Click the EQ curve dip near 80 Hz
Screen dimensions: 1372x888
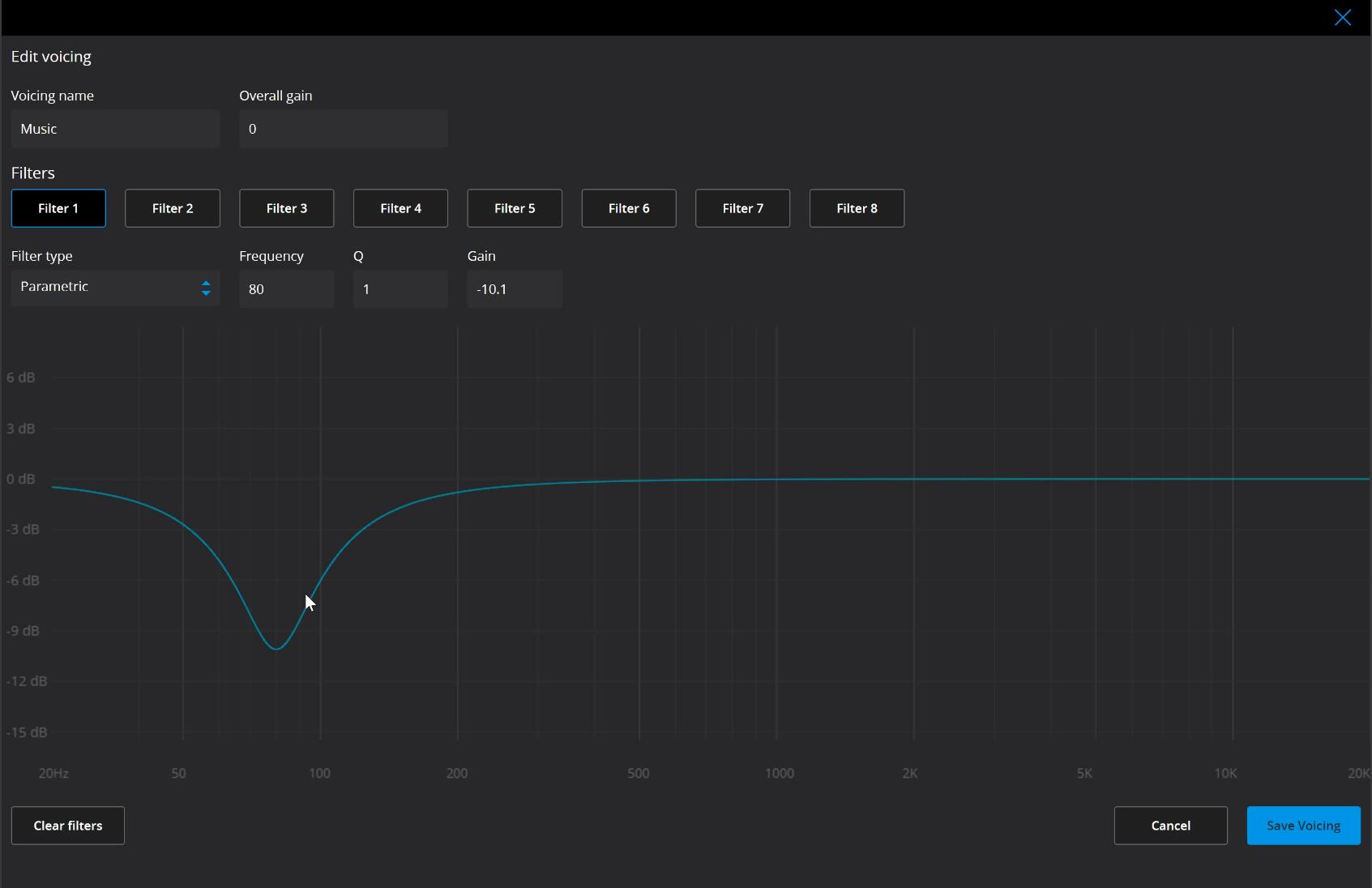[x=276, y=648]
